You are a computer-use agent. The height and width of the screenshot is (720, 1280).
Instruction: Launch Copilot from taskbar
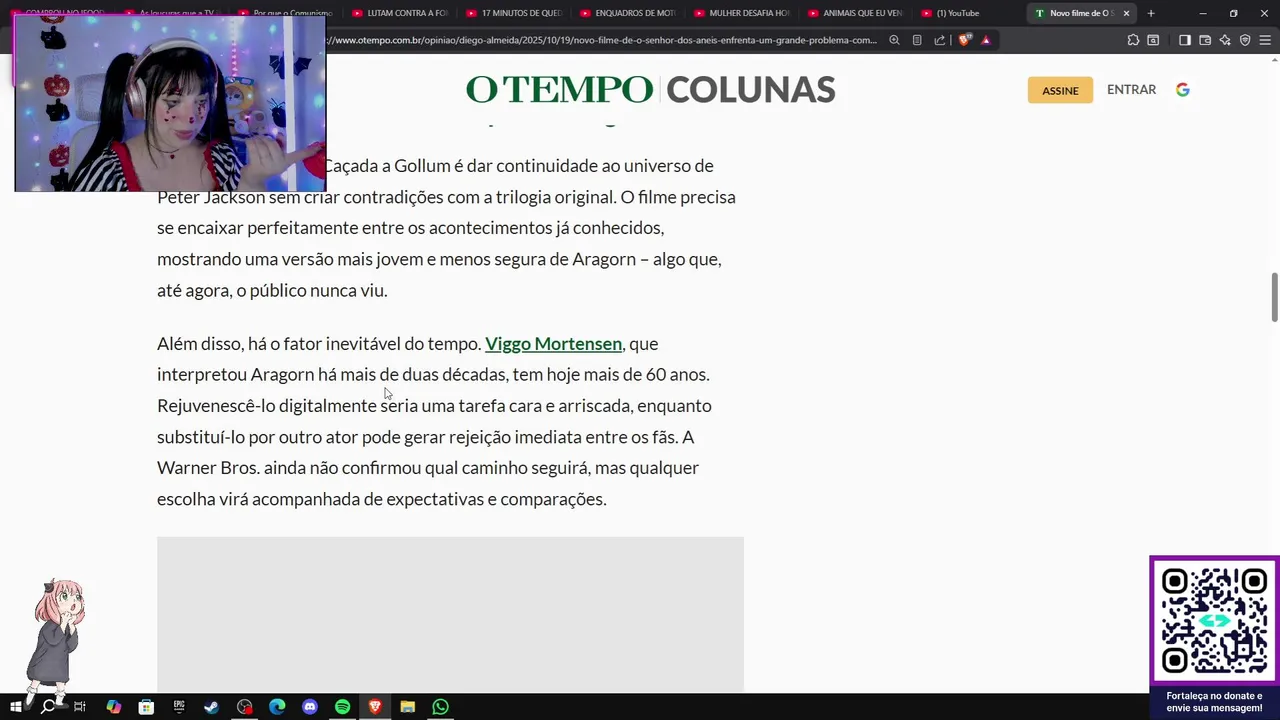click(113, 706)
